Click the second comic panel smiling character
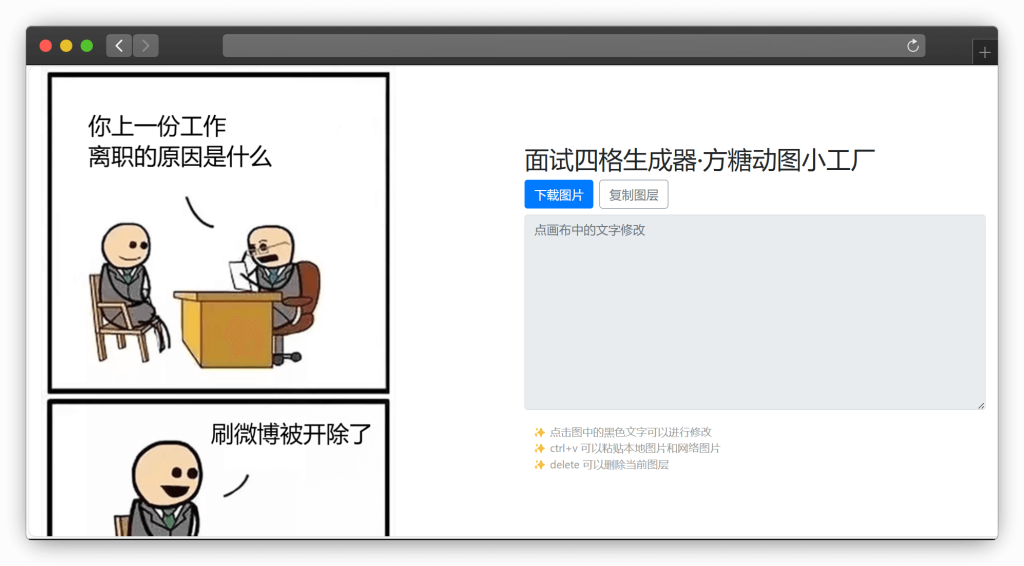1024x566 pixels. pos(165,488)
